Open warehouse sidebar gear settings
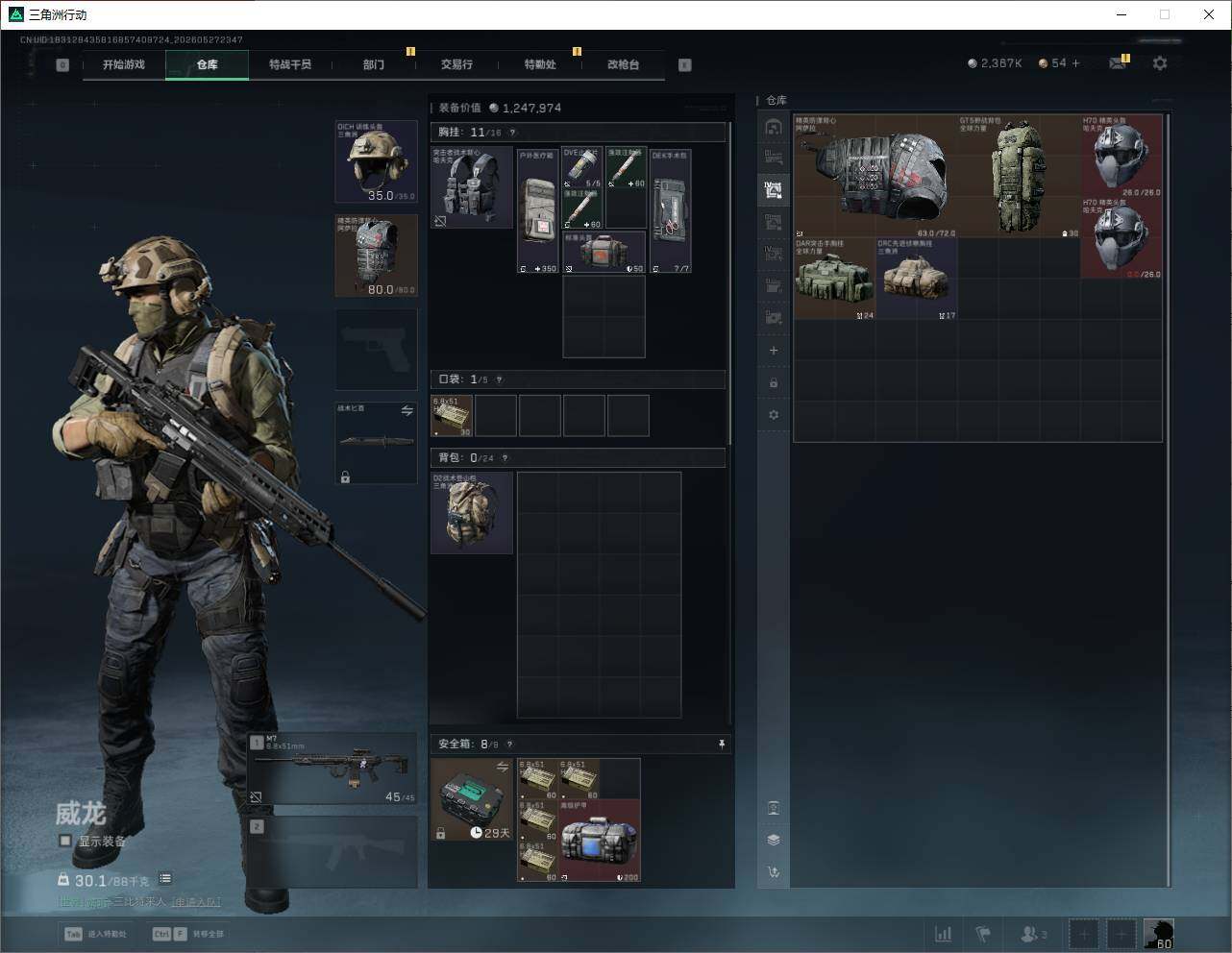 point(774,415)
